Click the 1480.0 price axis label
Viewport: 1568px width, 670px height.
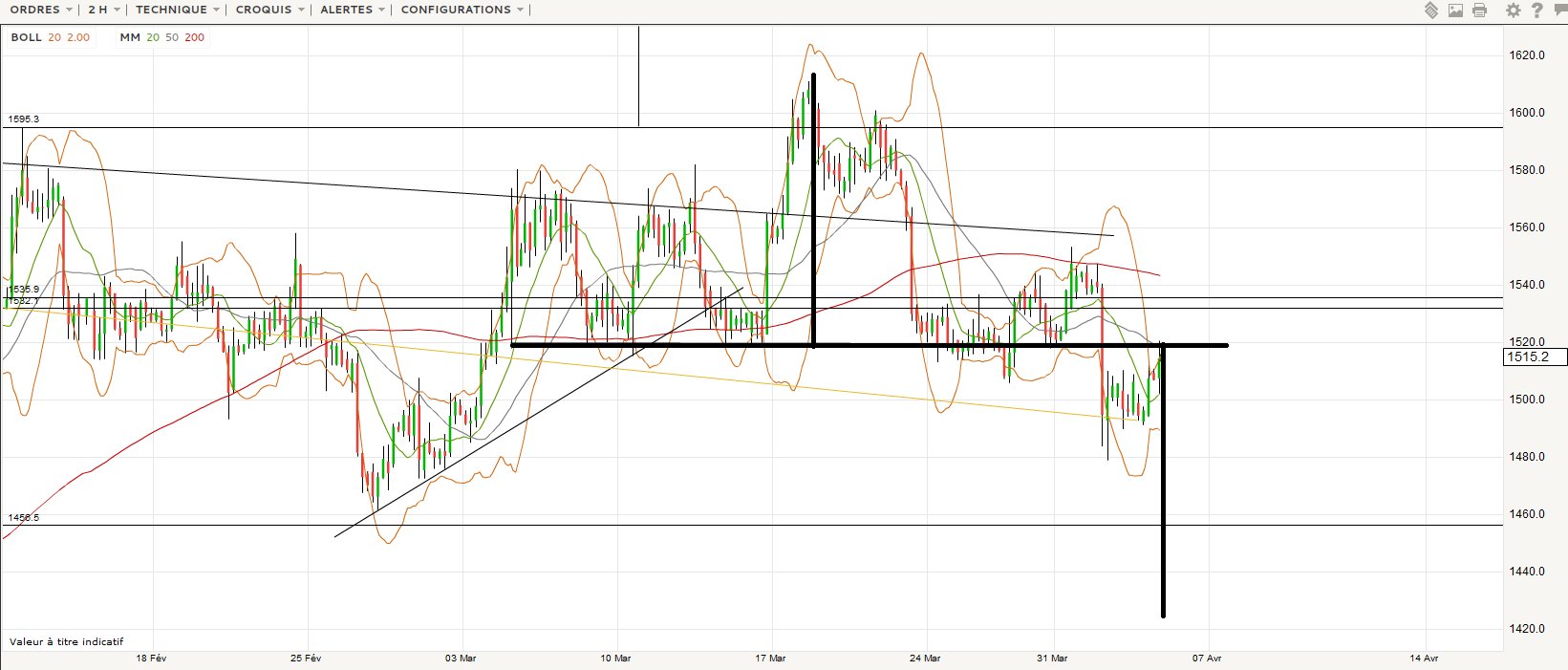click(1527, 457)
